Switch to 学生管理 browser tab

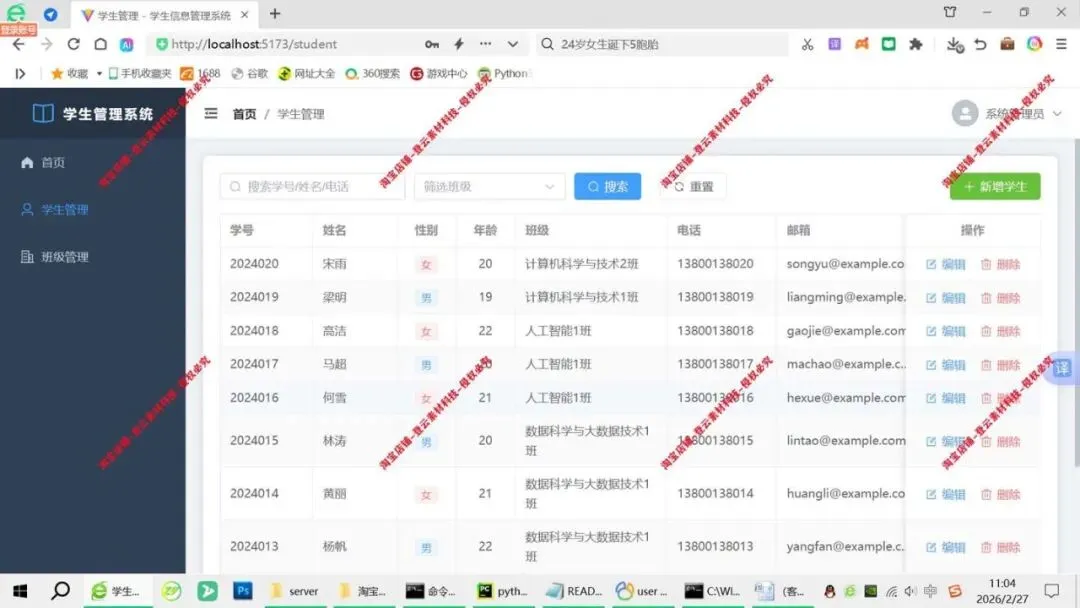(164, 14)
